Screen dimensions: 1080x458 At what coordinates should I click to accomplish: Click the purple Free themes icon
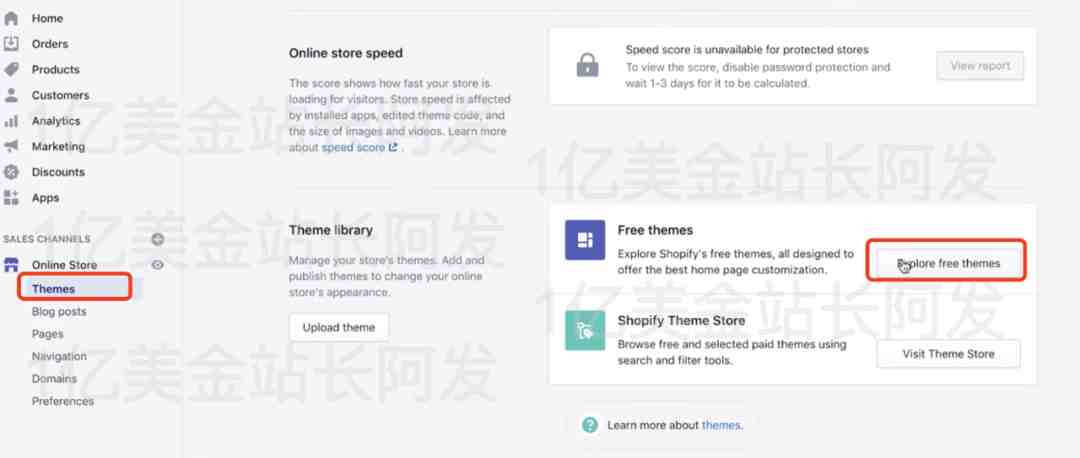pos(585,240)
